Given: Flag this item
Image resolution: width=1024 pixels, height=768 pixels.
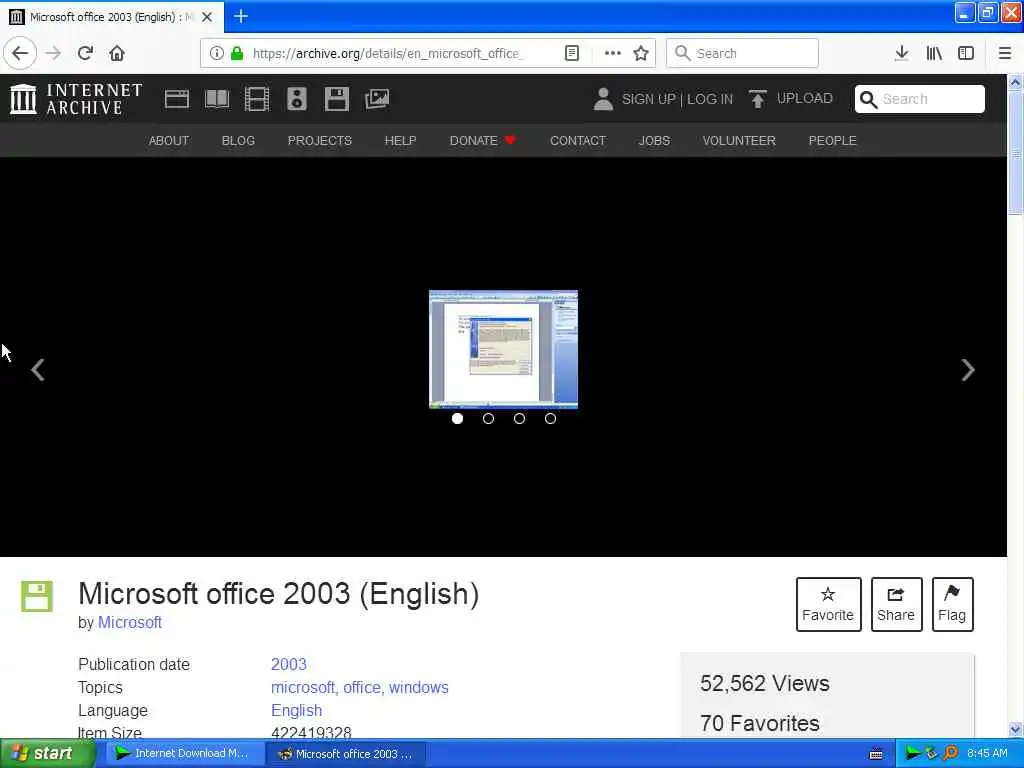Looking at the screenshot, I should click(952, 604).
